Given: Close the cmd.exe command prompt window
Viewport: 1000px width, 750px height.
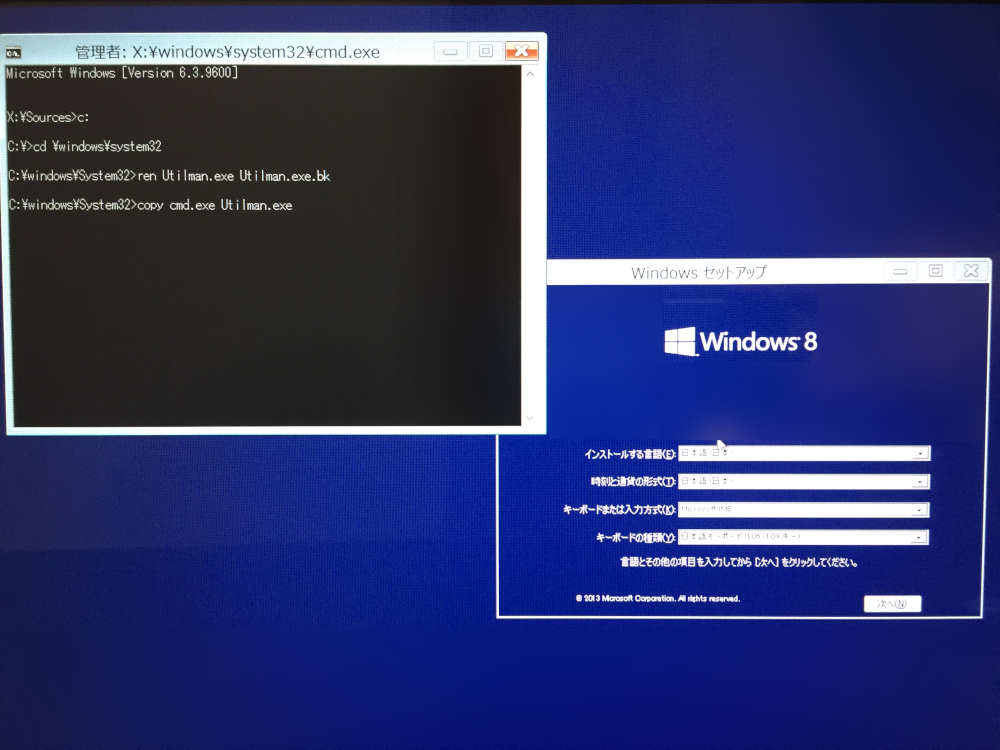Looking at the screenshot, I should [522, 51].
